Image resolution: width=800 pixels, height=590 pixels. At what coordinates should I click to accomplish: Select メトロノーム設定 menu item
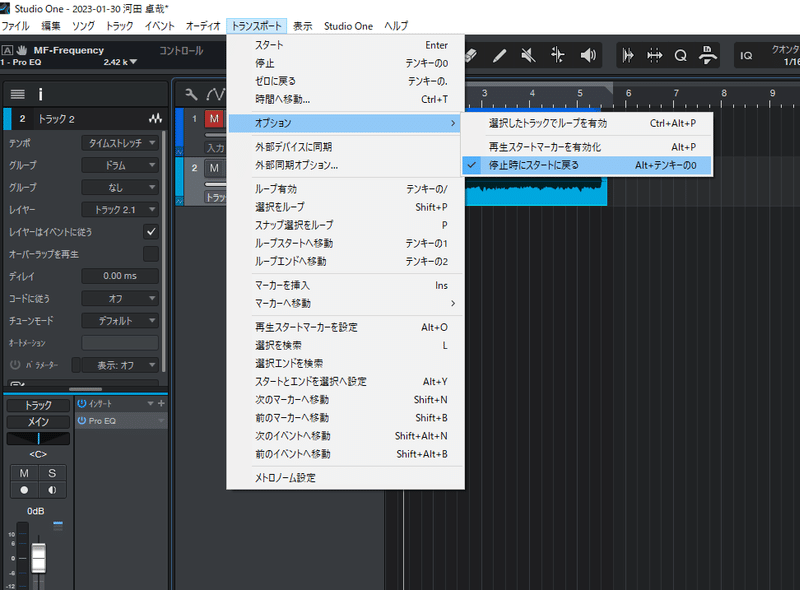(x=345, y=478)
